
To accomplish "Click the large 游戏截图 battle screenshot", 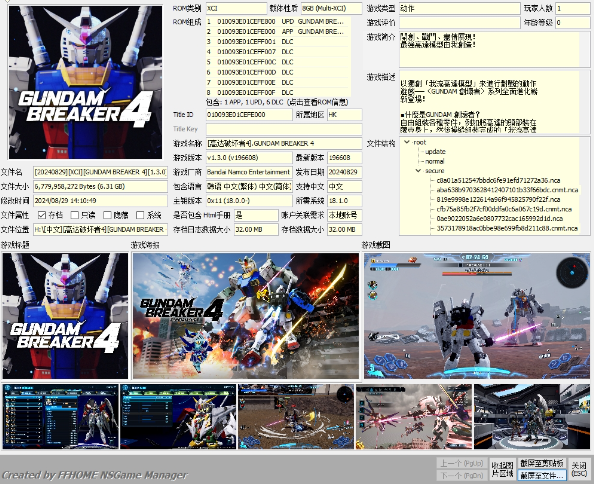I will point(477,316).
